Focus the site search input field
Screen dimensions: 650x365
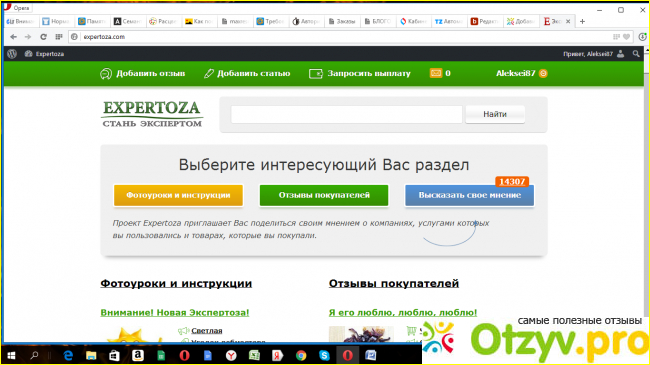point(347,114)
